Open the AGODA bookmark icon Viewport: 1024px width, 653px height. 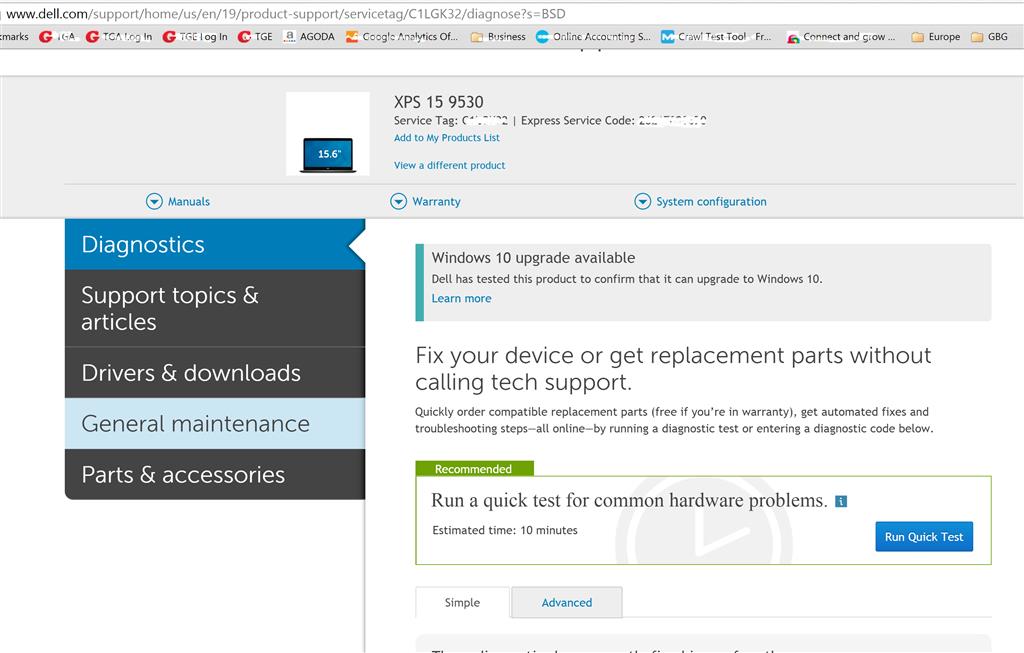click(x=289, y=37)
